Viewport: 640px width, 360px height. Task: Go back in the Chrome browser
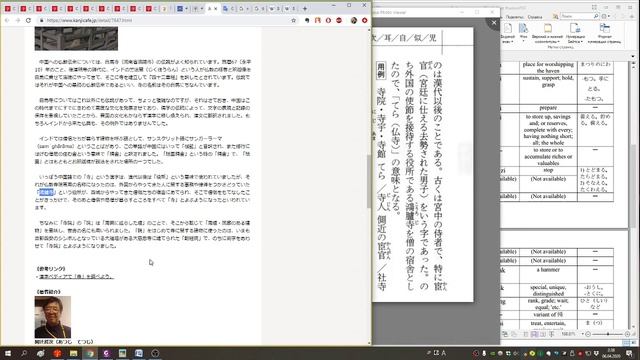pyautogui.click(x=7, y=20)
